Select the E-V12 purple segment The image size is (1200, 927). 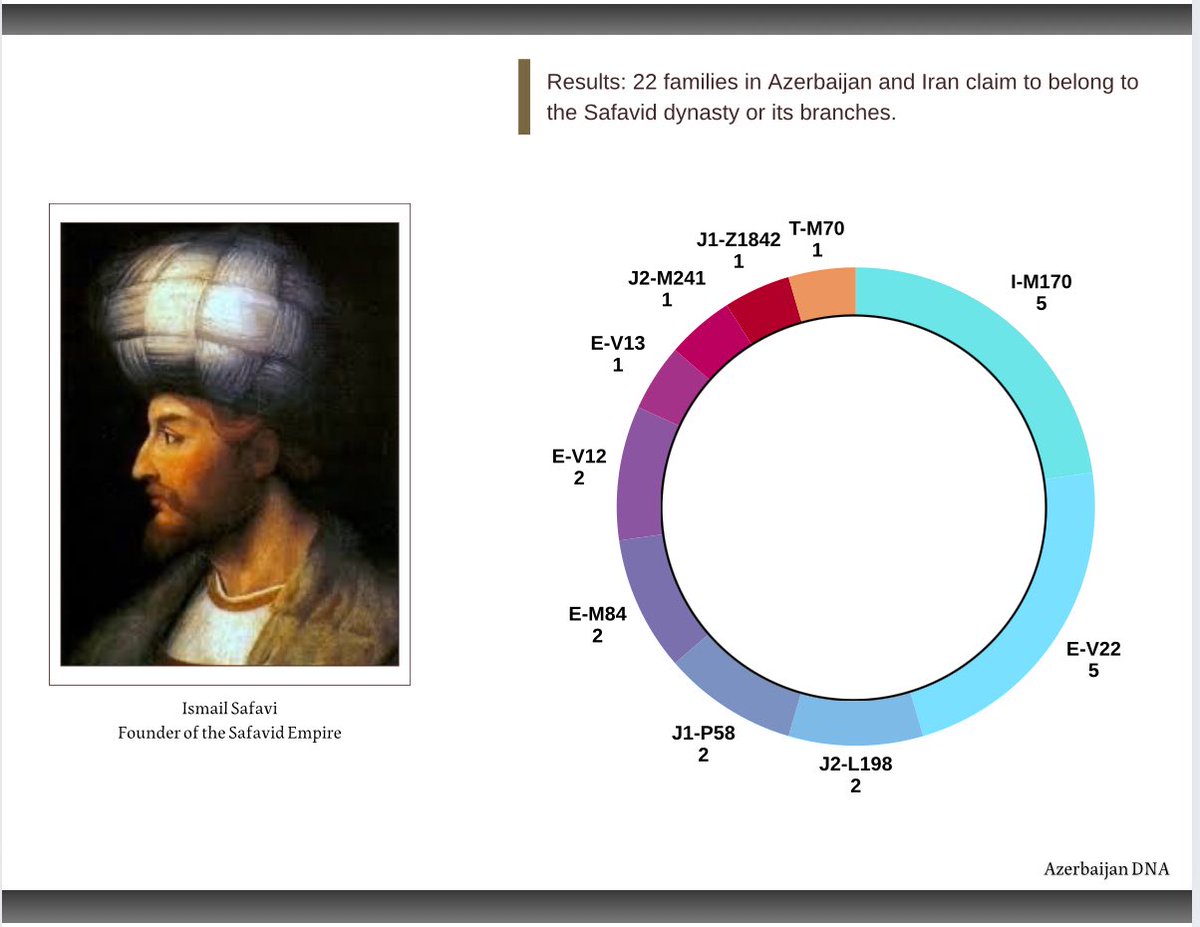coord(642,476)
